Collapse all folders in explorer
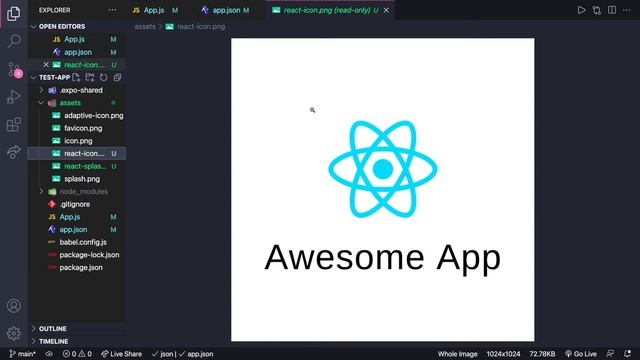Viewport: 640px width, 360px height. (118, 77)
